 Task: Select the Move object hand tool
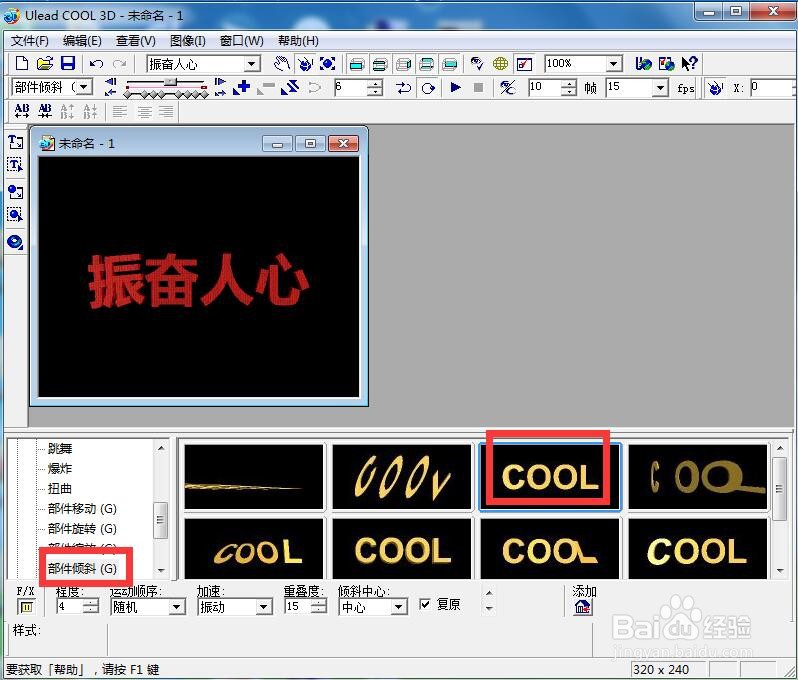click(281, 64)
